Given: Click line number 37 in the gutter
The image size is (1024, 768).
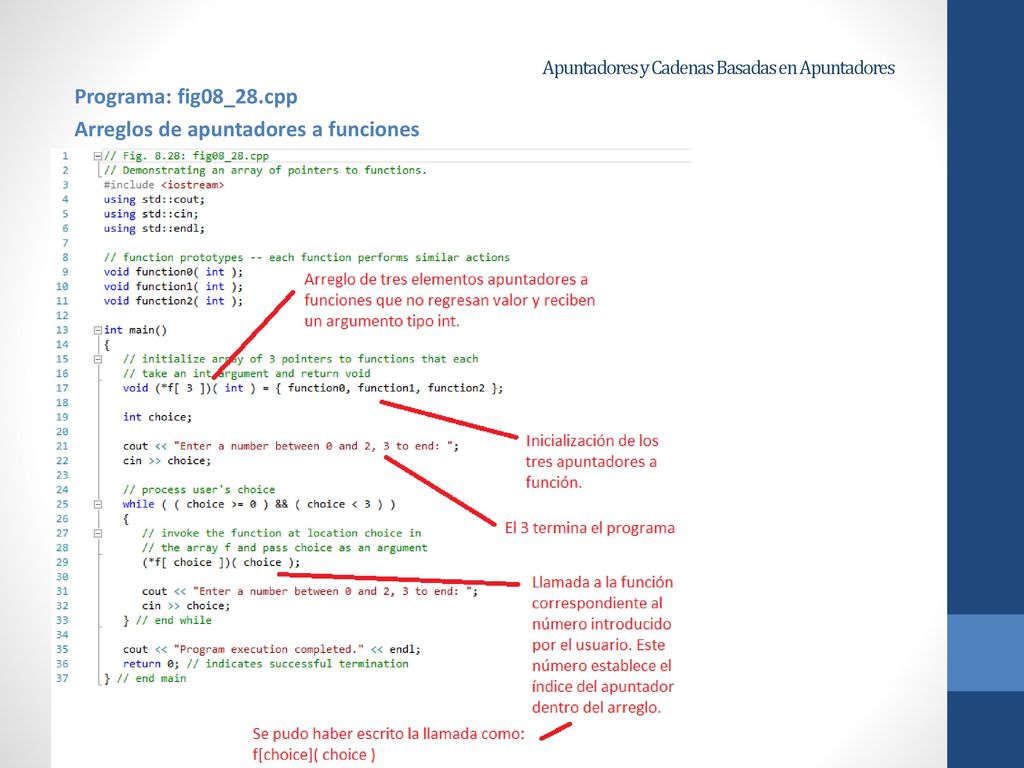Looking at the screenshot, I should [x=62, y=679].
